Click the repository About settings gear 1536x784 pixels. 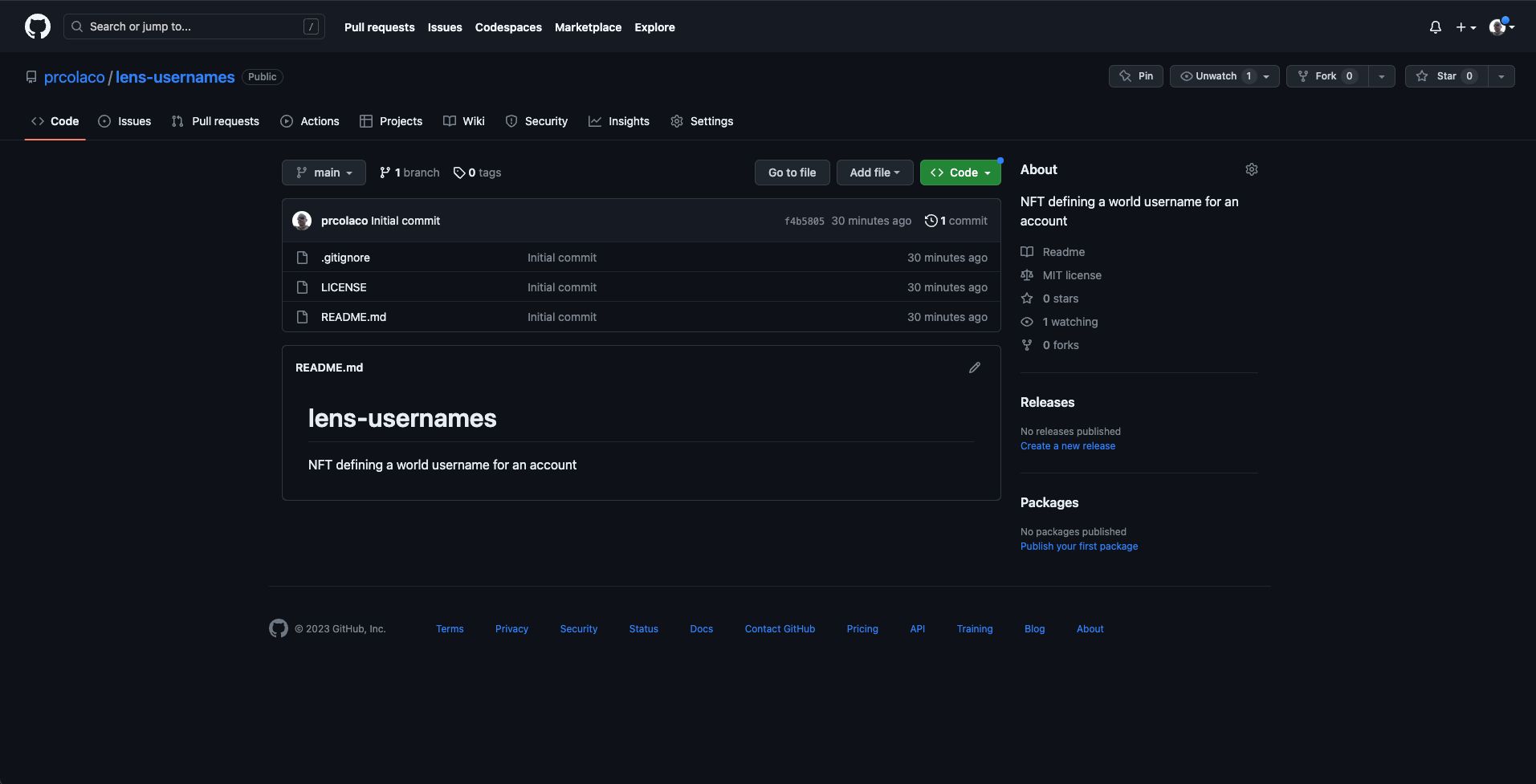[x=1252, y=169]
